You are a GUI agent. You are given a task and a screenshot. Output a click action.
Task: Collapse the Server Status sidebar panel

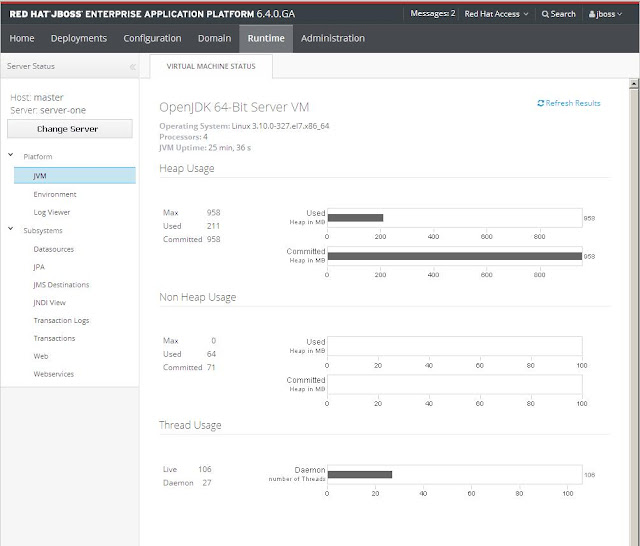click(133, 67)
